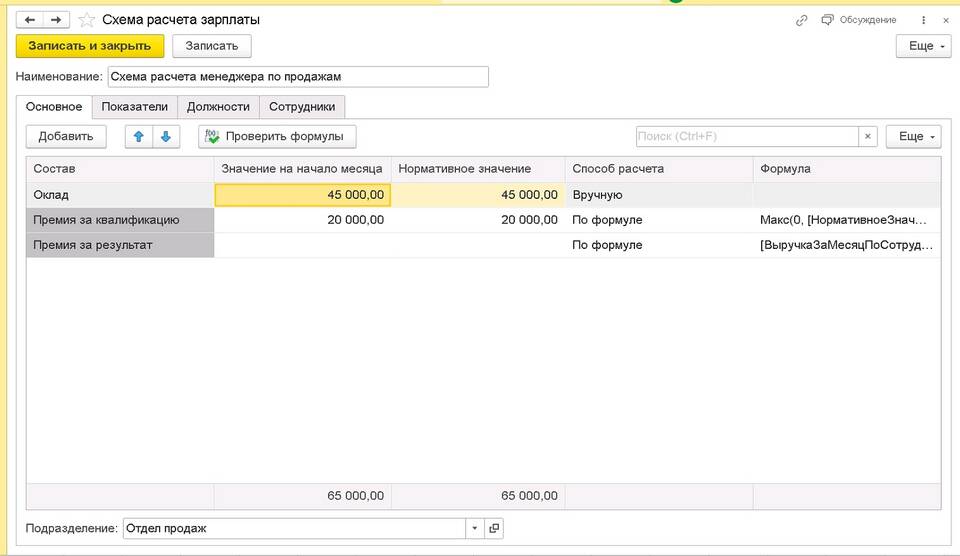The image size is (960, 556).
Task: Move row up with blue arrow
Action: coord(139,137)
